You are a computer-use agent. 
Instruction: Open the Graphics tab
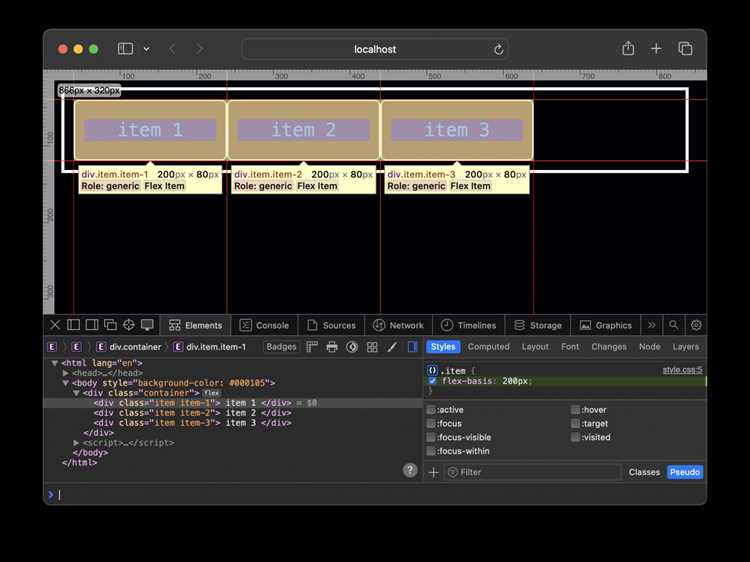[x=606, y=325]
